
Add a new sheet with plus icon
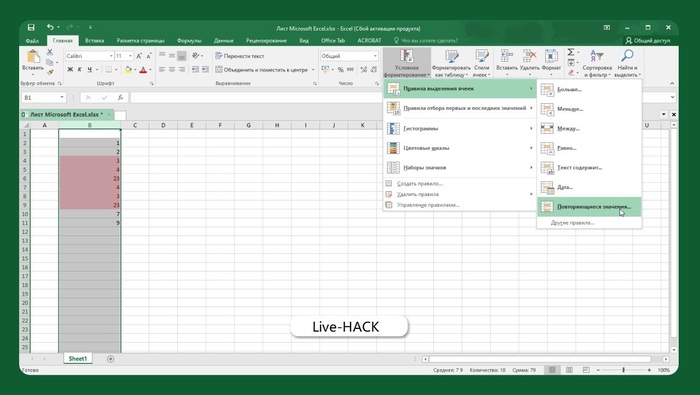coord(110,359)
